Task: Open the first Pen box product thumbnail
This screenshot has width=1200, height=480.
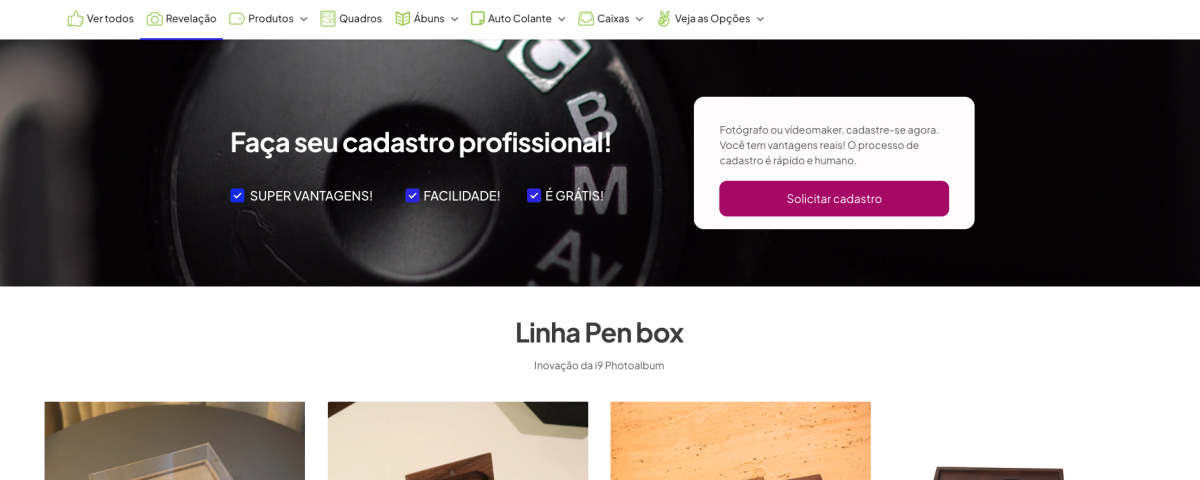Action: [x=174, y=441]
